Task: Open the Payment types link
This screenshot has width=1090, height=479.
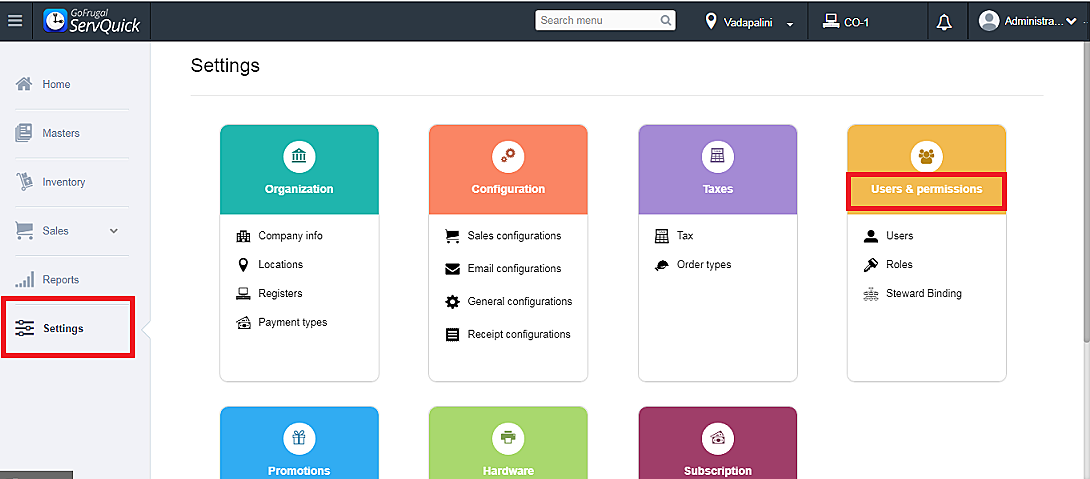Action: click(293, 322)
